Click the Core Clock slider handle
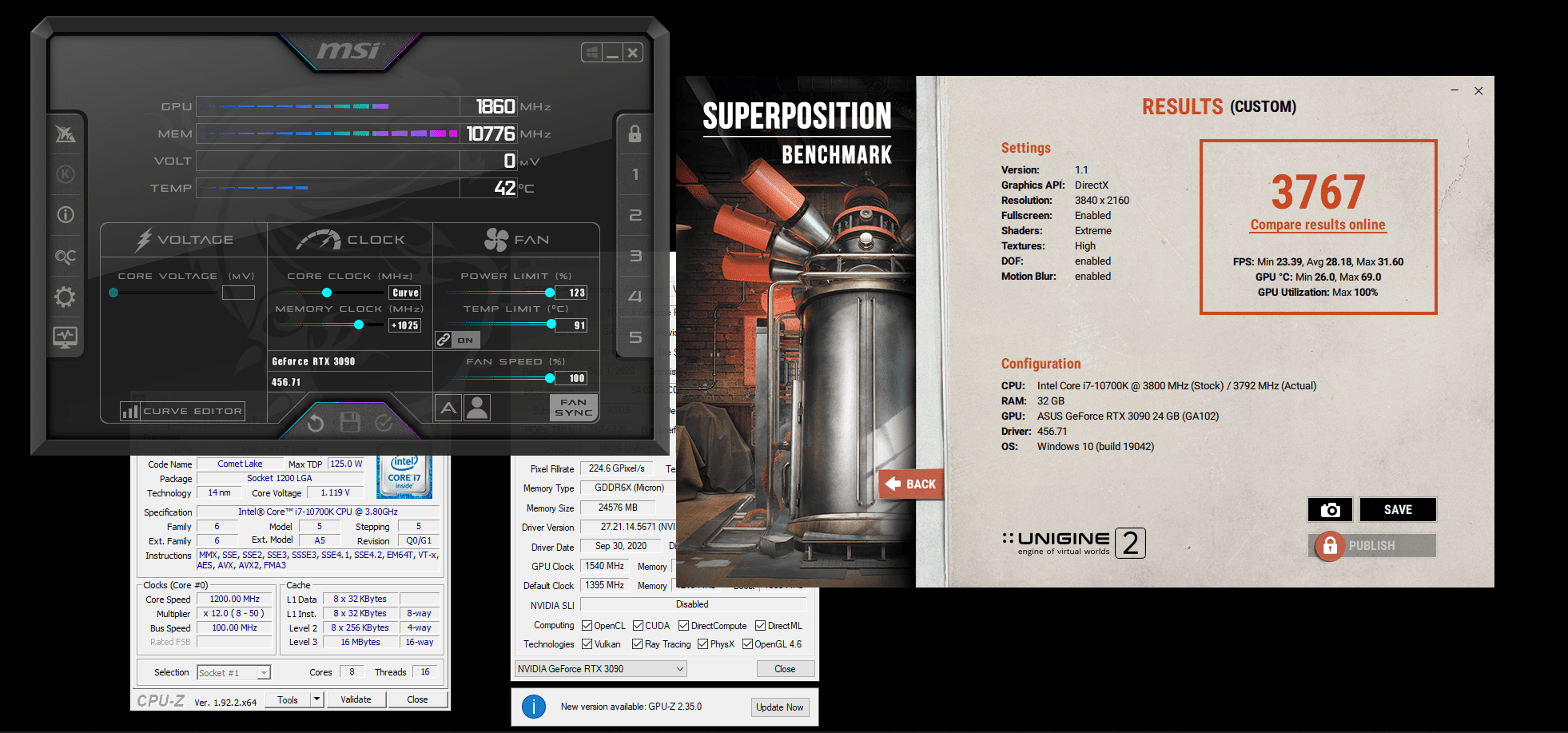1568x733 pixels. tap(326, 293)
